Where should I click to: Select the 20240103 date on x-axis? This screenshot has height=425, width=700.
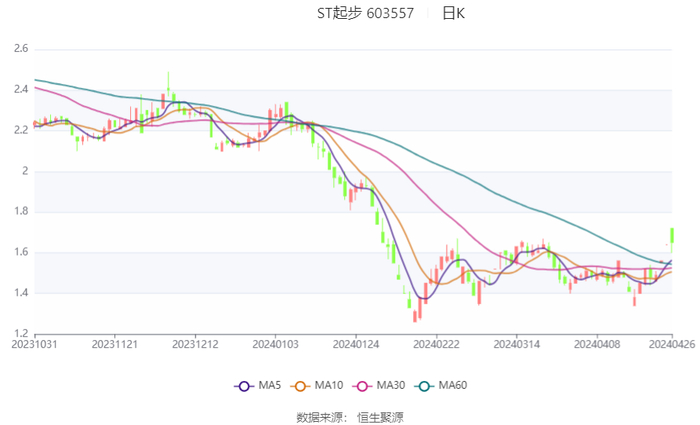tap(275, 343)
